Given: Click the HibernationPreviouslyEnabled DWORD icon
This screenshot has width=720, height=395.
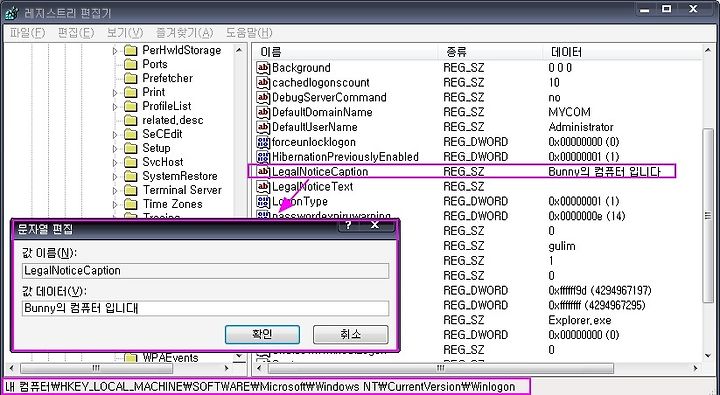Looking at the screenshot, I should (263, 157).
